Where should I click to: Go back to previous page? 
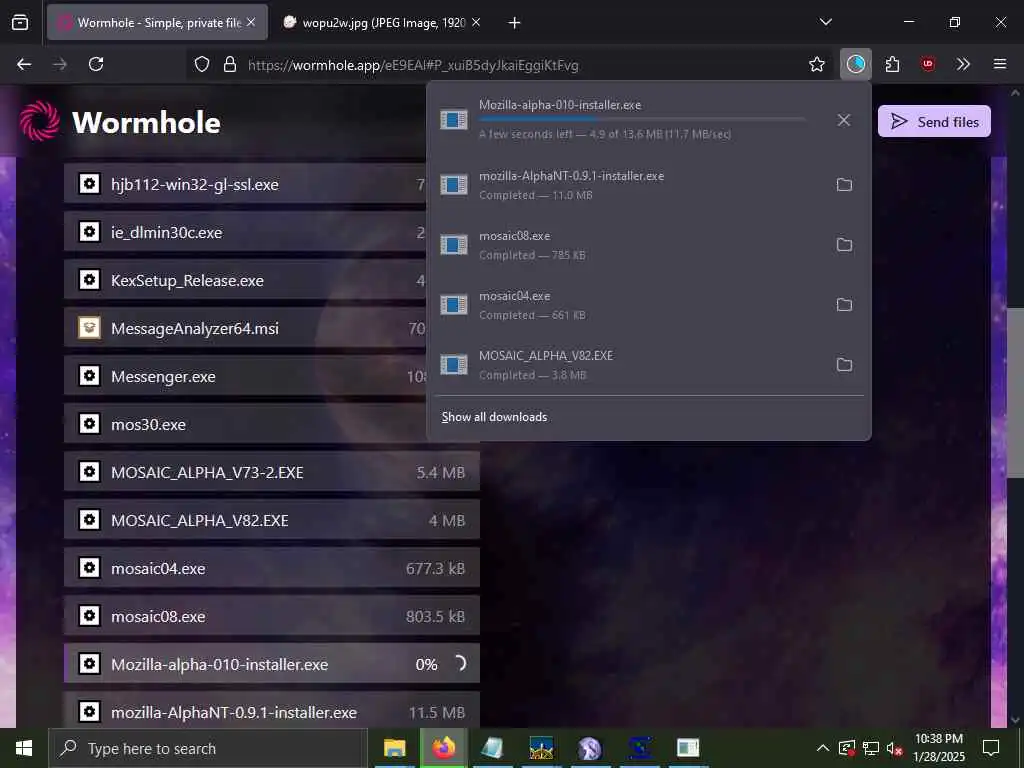(24, 64)
